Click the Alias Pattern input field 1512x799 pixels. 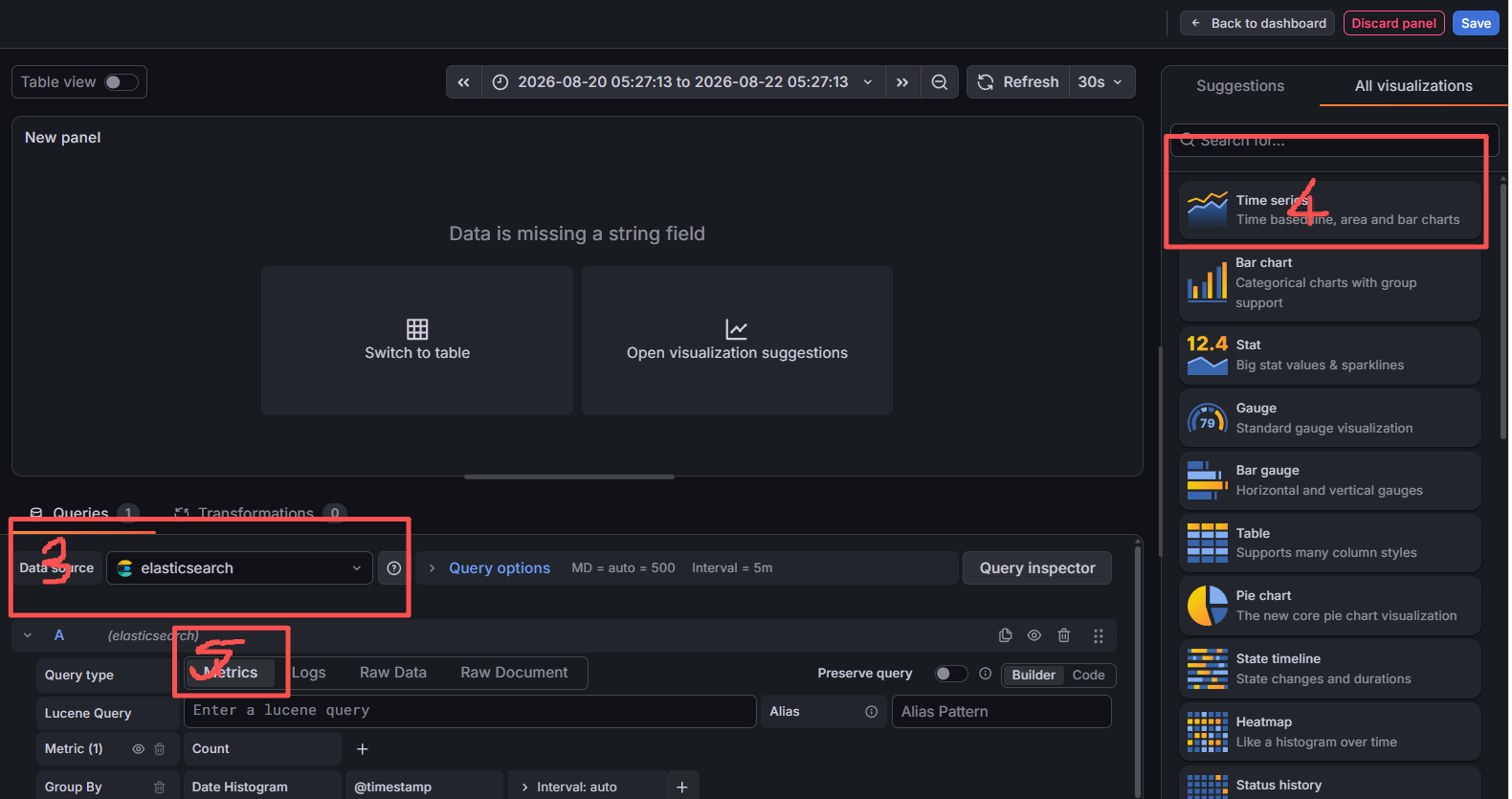(1002, 712)
